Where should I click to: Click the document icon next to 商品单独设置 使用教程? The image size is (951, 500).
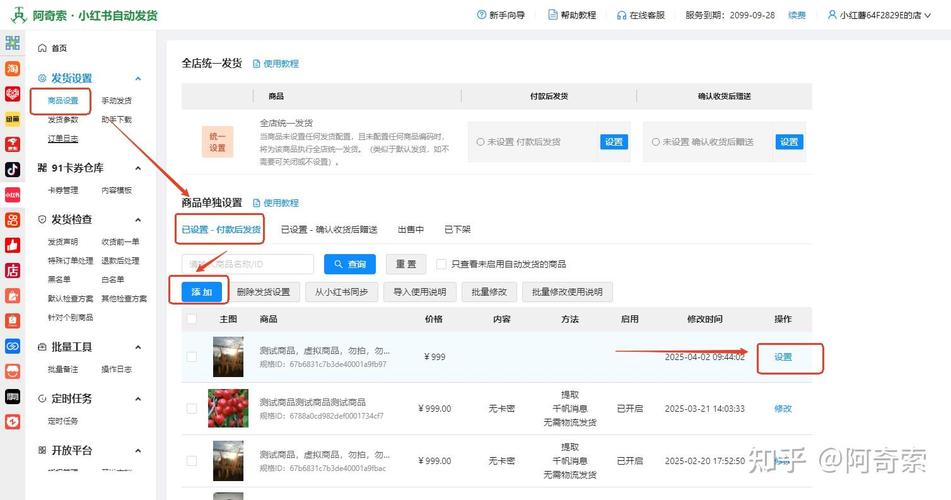(x=256, y=203)
